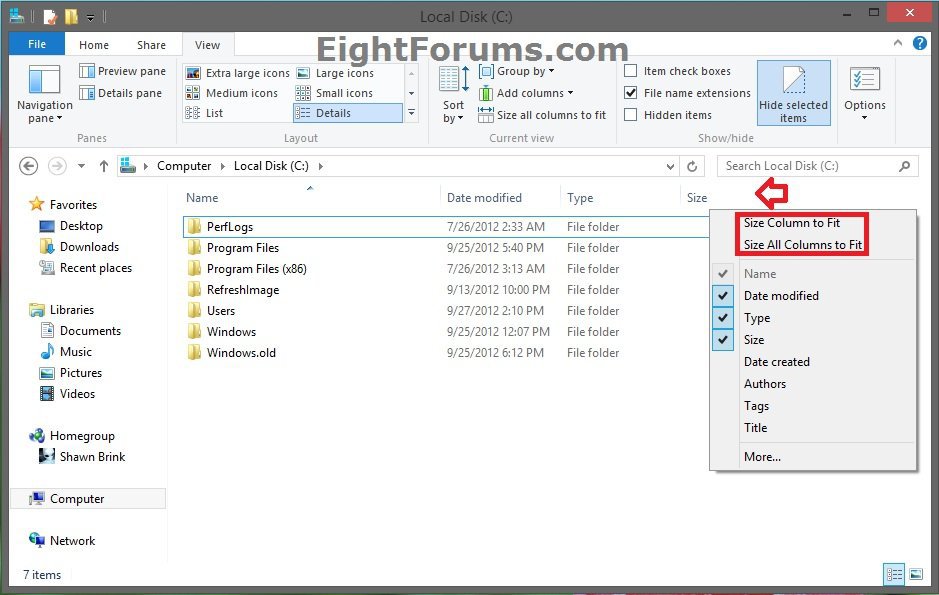Switch to large icons view in status bar
Image resolution: width=939 pixels, height=595 pixels.
point(915,573)
